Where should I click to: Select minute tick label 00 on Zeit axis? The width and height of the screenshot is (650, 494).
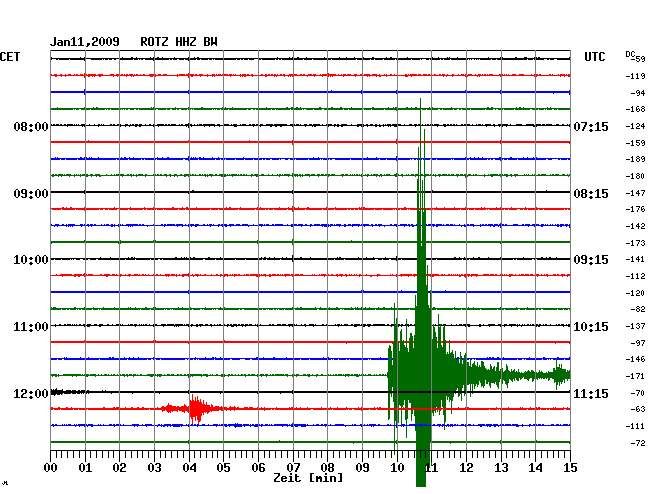51,468
